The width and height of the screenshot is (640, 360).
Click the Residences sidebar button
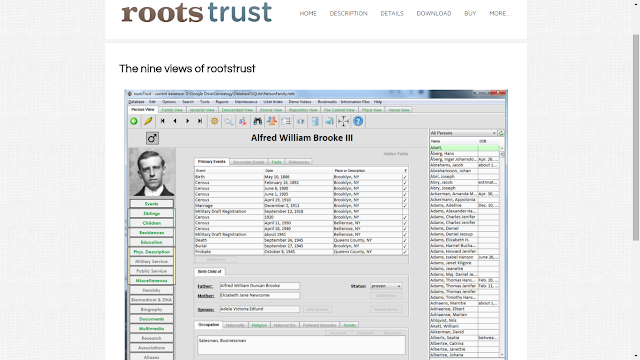151,233
